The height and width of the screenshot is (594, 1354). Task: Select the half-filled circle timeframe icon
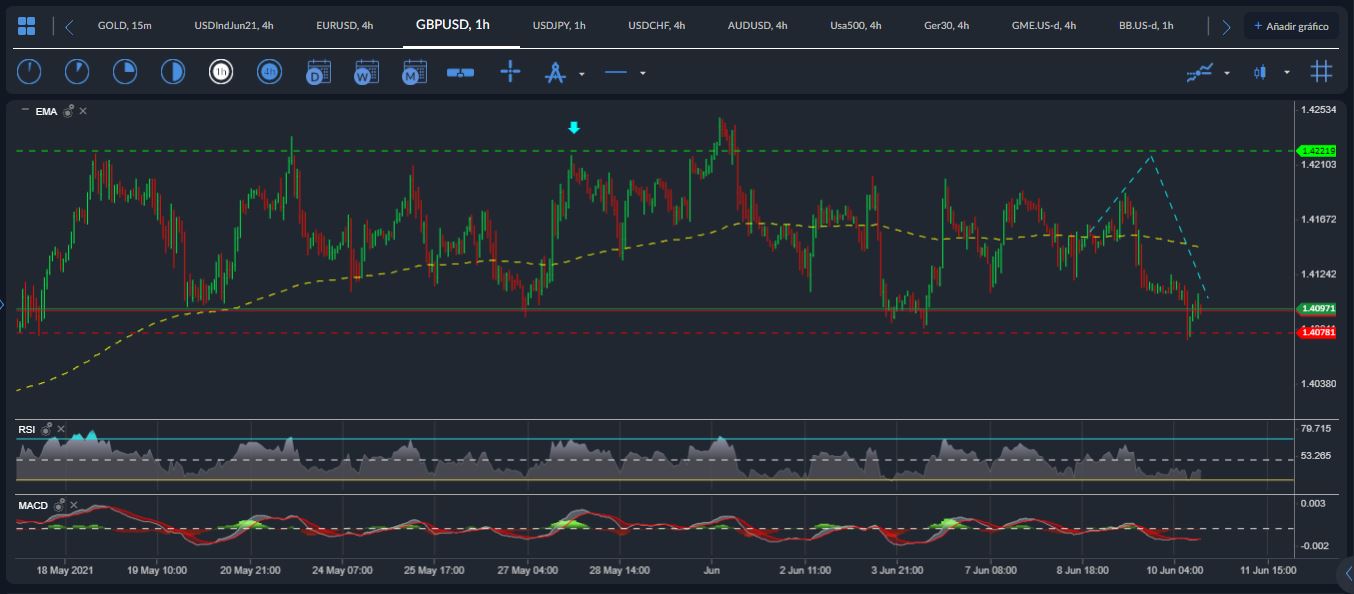[x=173, y=72]
